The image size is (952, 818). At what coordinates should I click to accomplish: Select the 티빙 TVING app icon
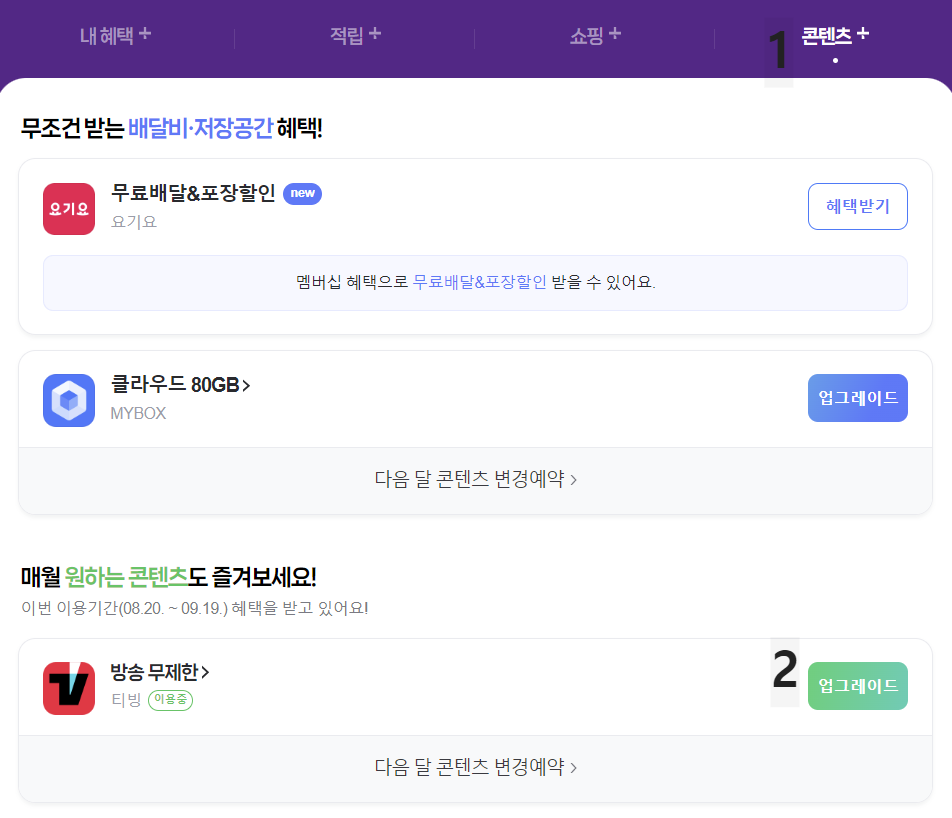(68, 687)
